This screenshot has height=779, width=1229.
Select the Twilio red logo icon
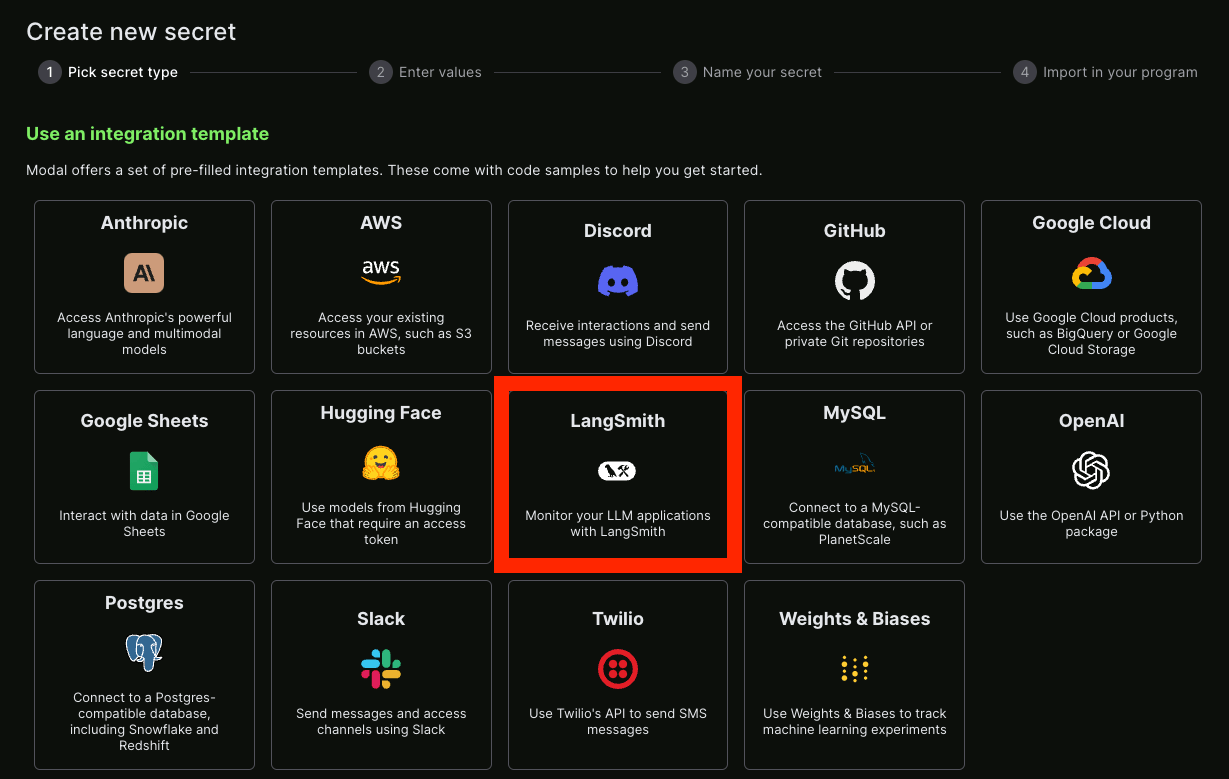618,669
